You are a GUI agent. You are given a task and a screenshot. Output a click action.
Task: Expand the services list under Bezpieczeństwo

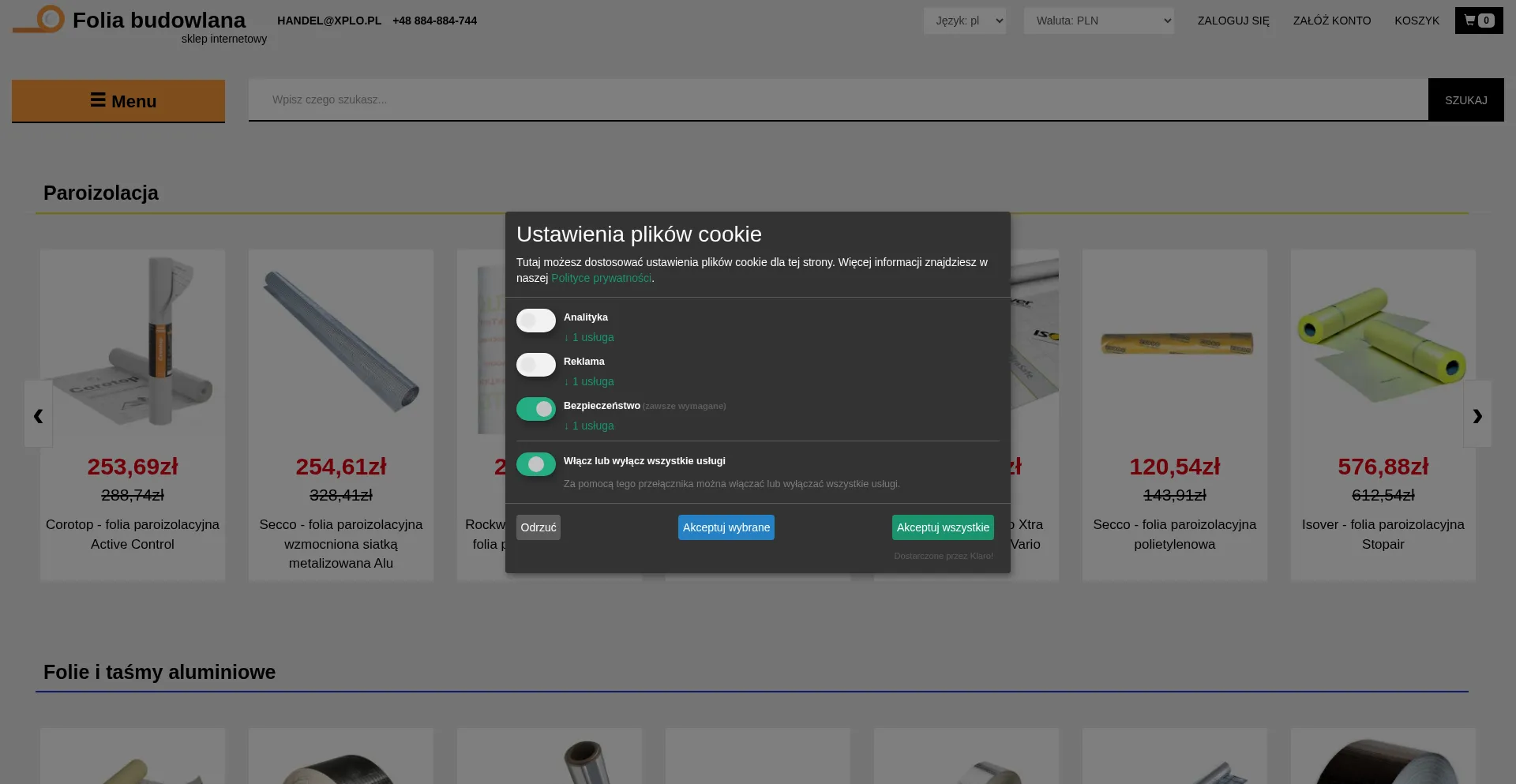[589, 426]
